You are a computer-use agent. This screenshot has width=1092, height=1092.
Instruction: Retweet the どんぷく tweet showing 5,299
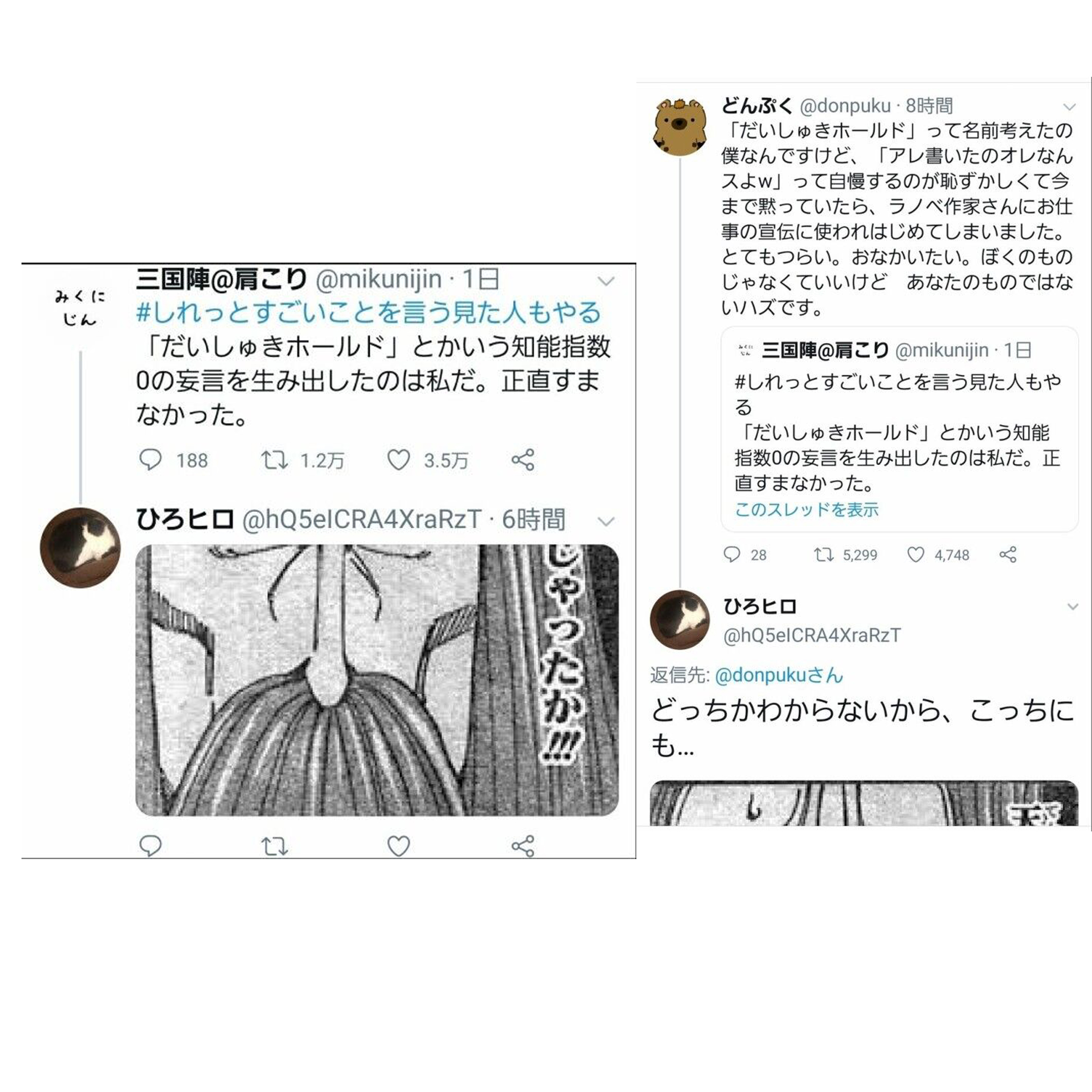[x=824, y=554]
